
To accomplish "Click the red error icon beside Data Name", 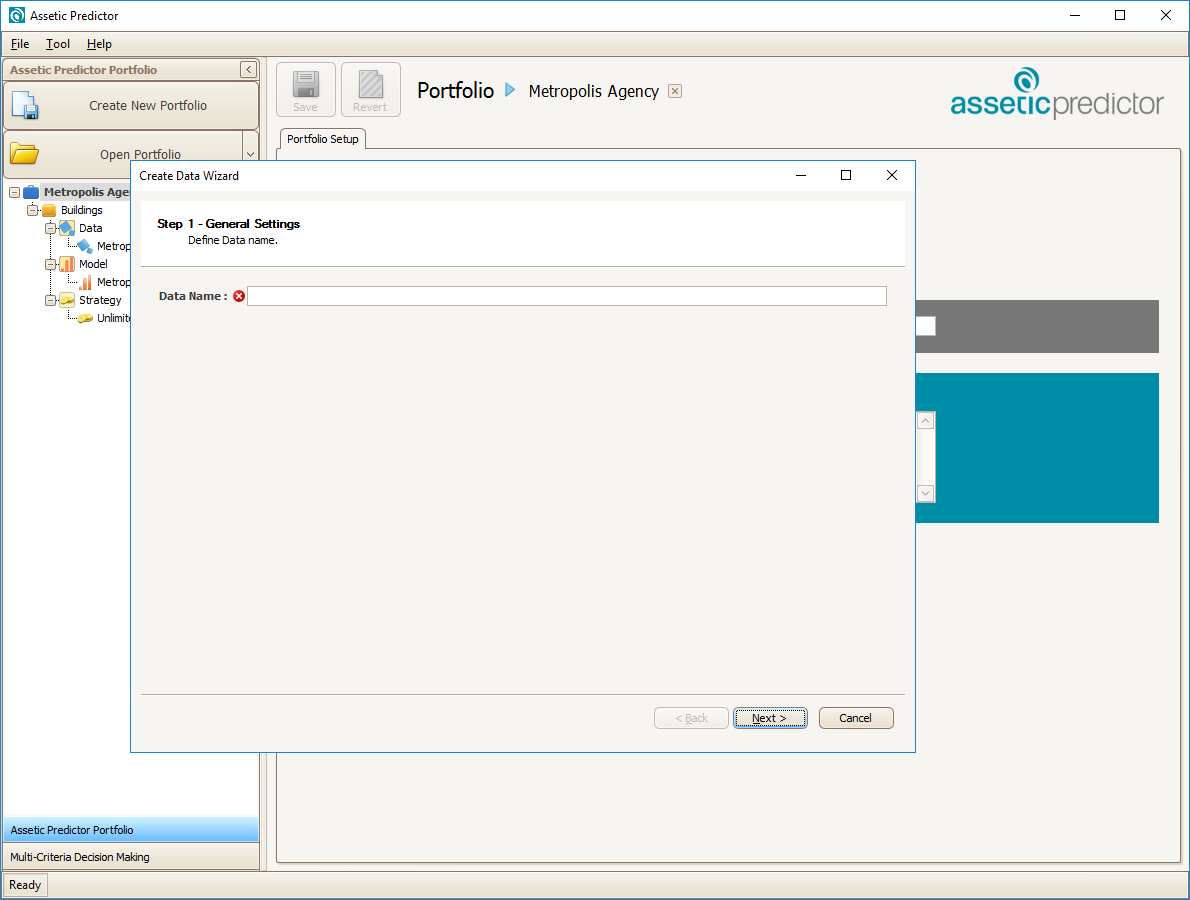I will (239, 296).
